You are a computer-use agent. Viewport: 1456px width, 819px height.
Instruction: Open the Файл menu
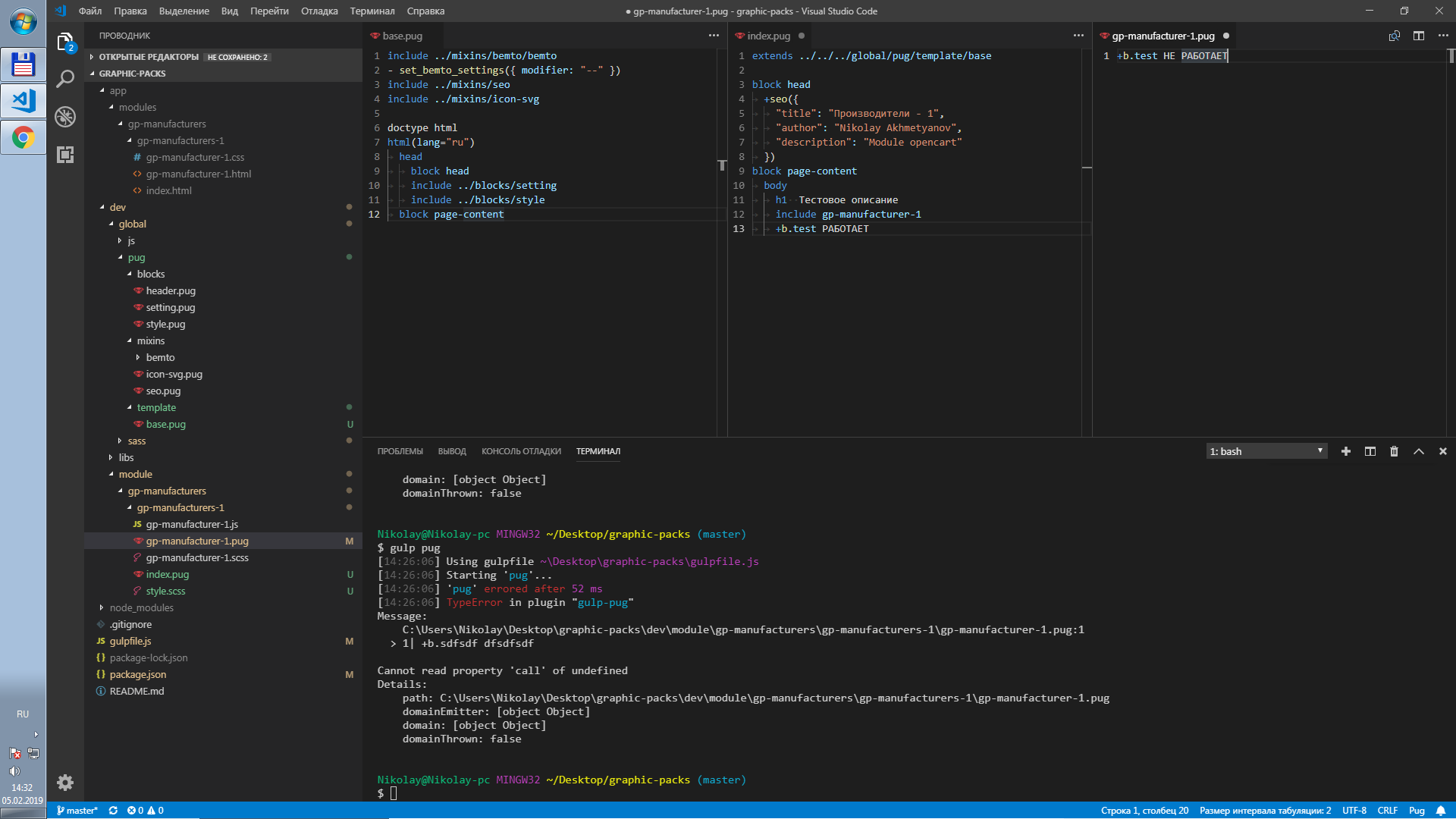[90, 11]
